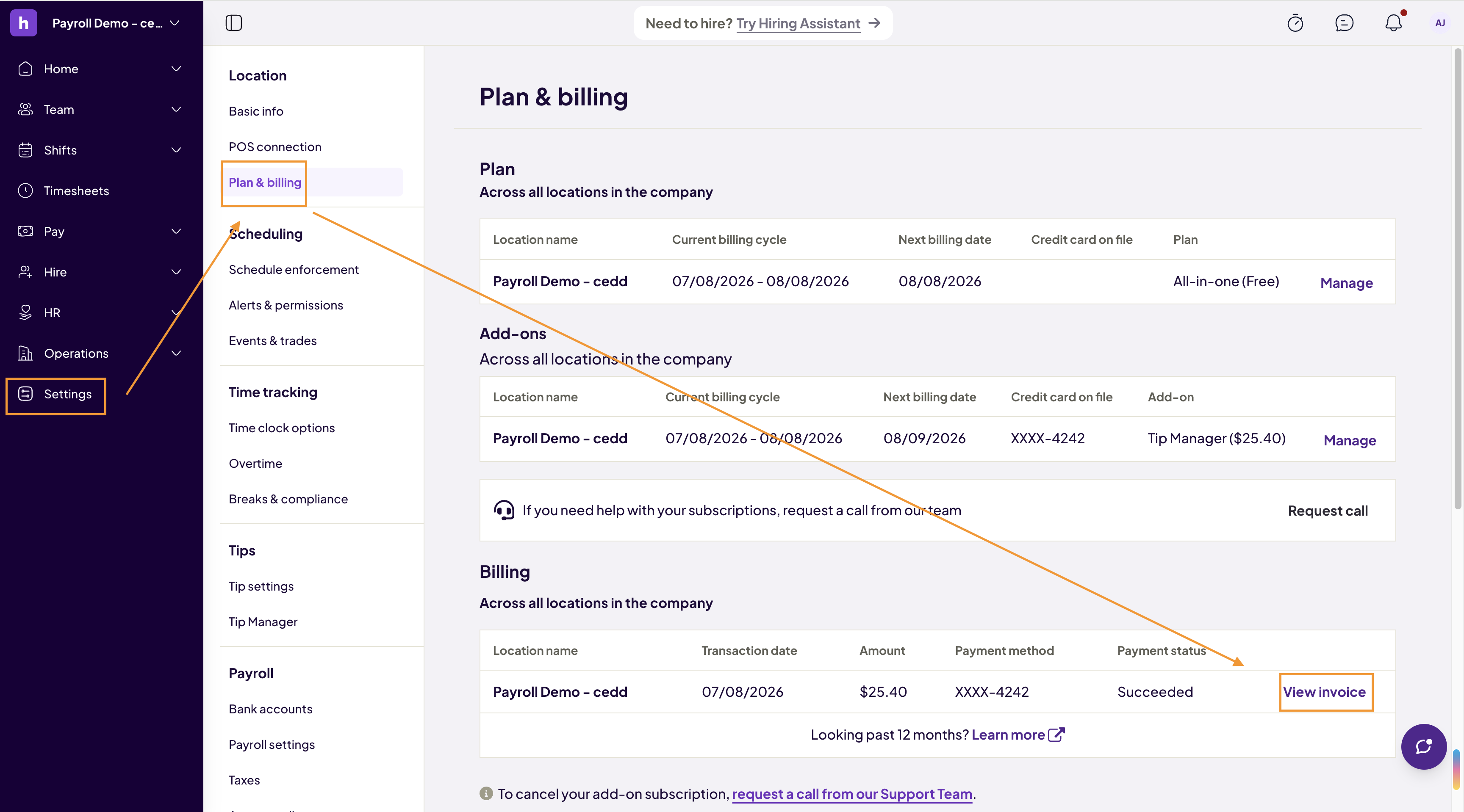Expand the Operations menu chevron
The image size is (1464, 812).
point(176,353)
